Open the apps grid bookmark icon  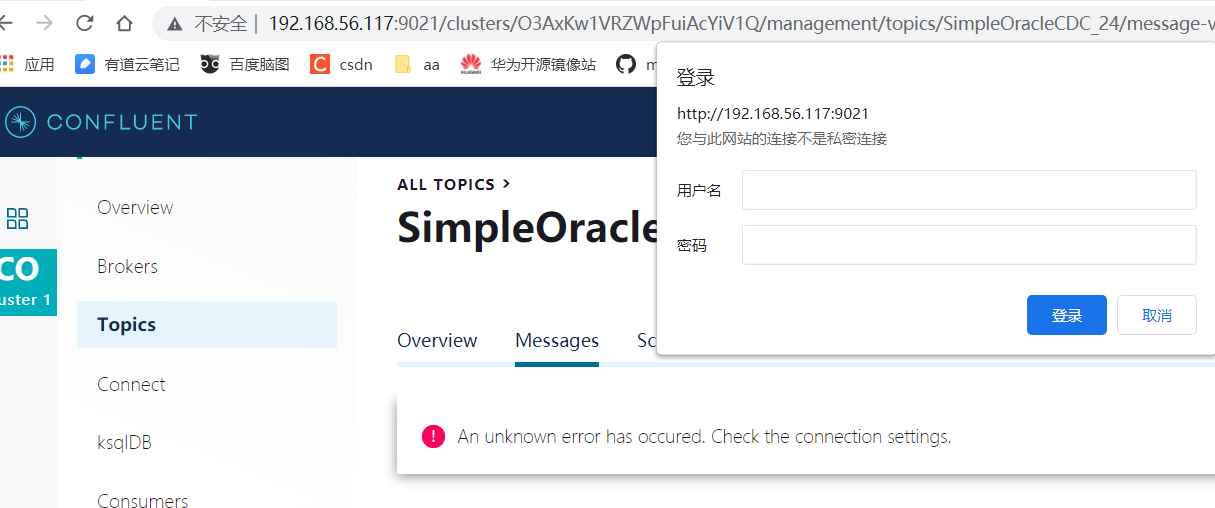point(8,64)
